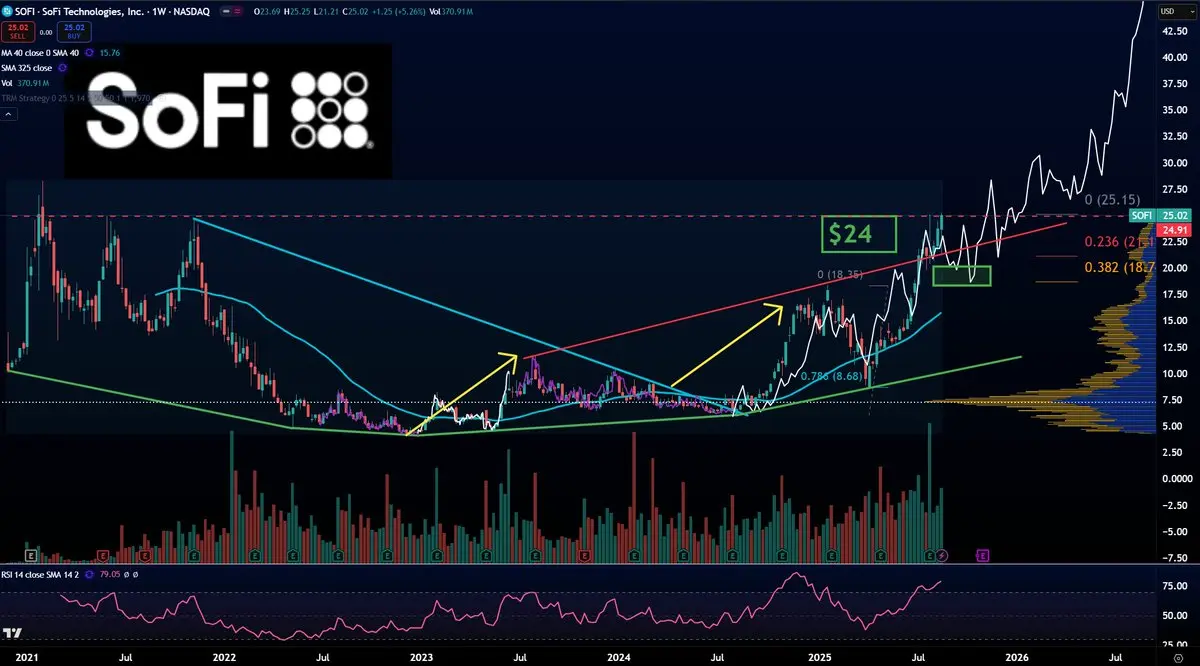Click the 40.00 price axis label
Viewport: 1200px width, 666px height.
pyautogui.click(x=1174, y=57)
